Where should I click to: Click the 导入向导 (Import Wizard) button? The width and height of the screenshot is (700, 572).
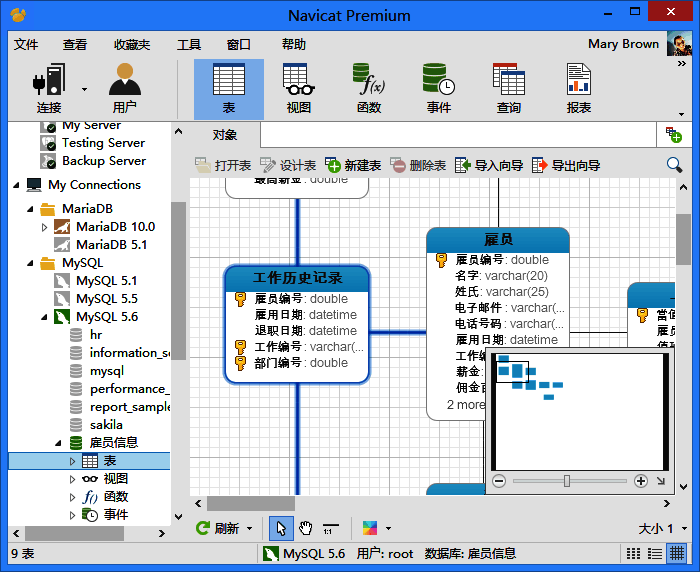point(489,165)
